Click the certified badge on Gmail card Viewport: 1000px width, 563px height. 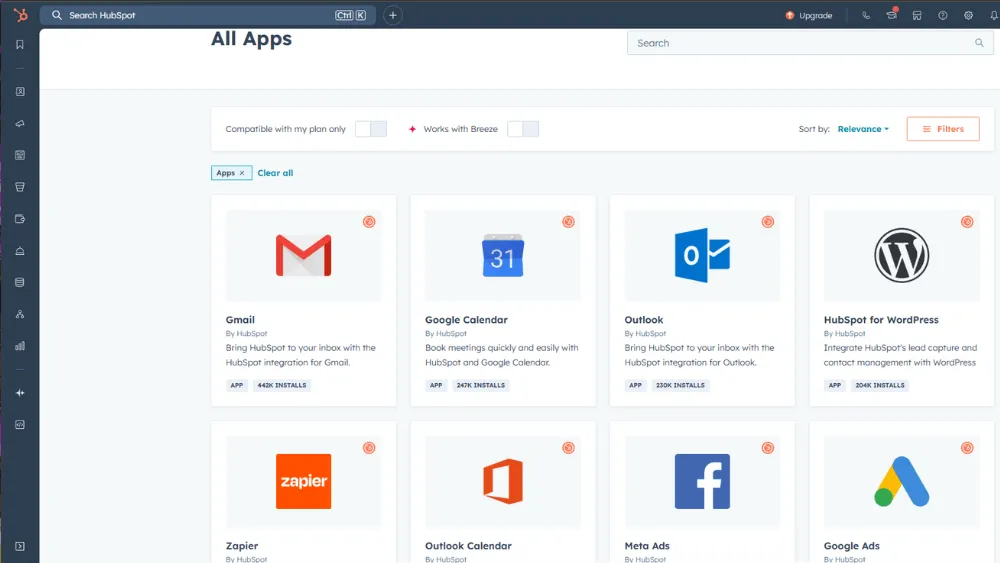pyautogui.click(x=369, y=222)
